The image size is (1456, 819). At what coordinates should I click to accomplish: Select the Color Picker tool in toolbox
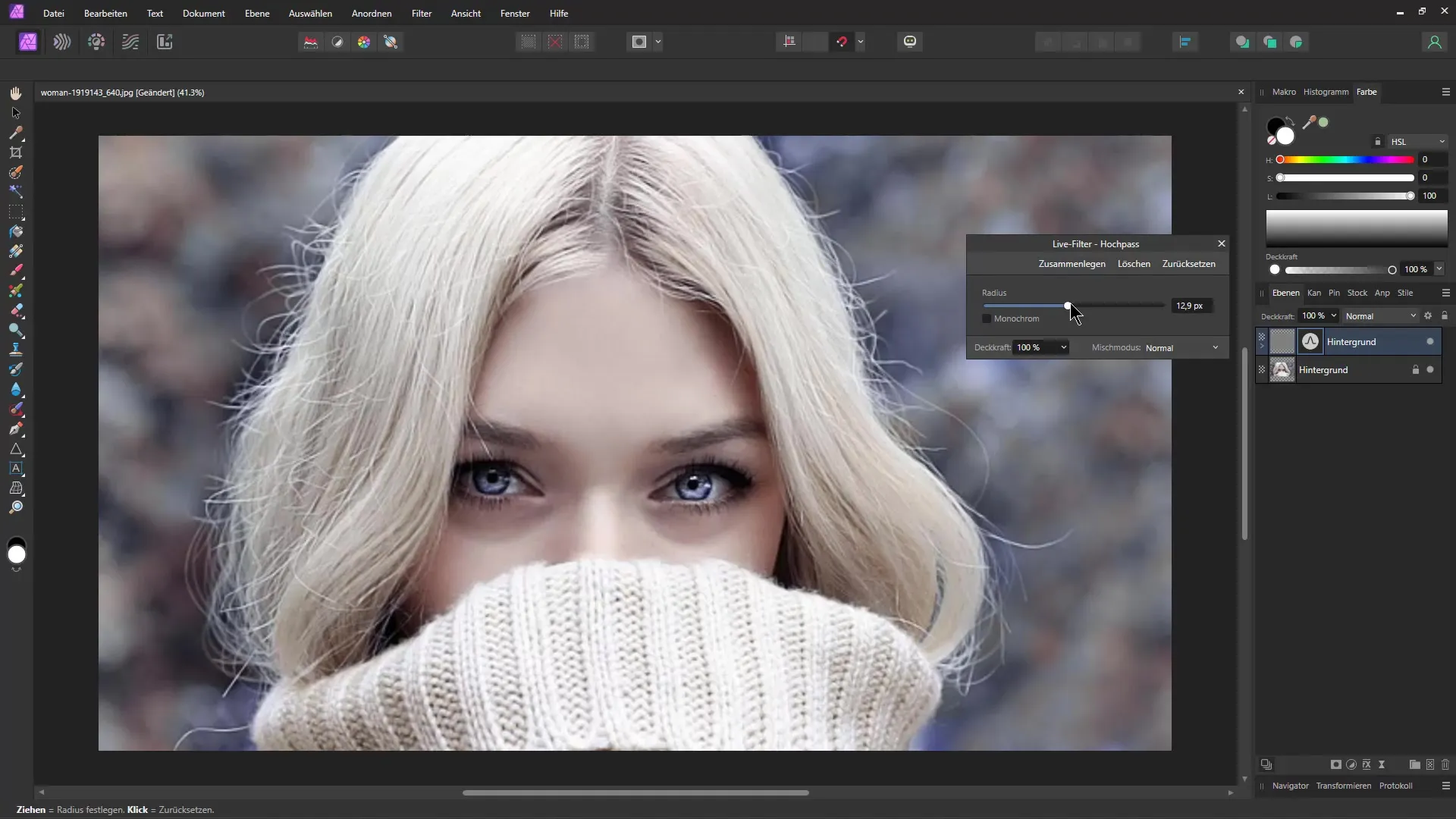pyautogui.click(x=16, y=133)
